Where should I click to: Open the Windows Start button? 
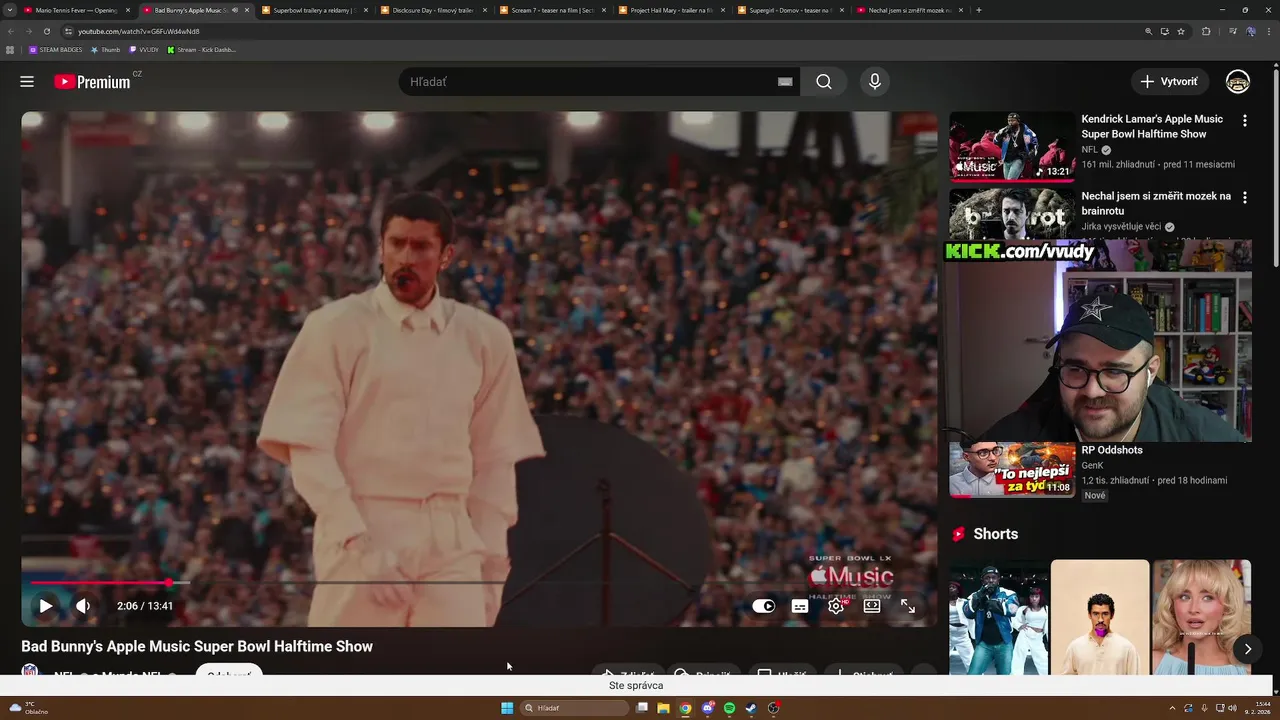[507, 708]
